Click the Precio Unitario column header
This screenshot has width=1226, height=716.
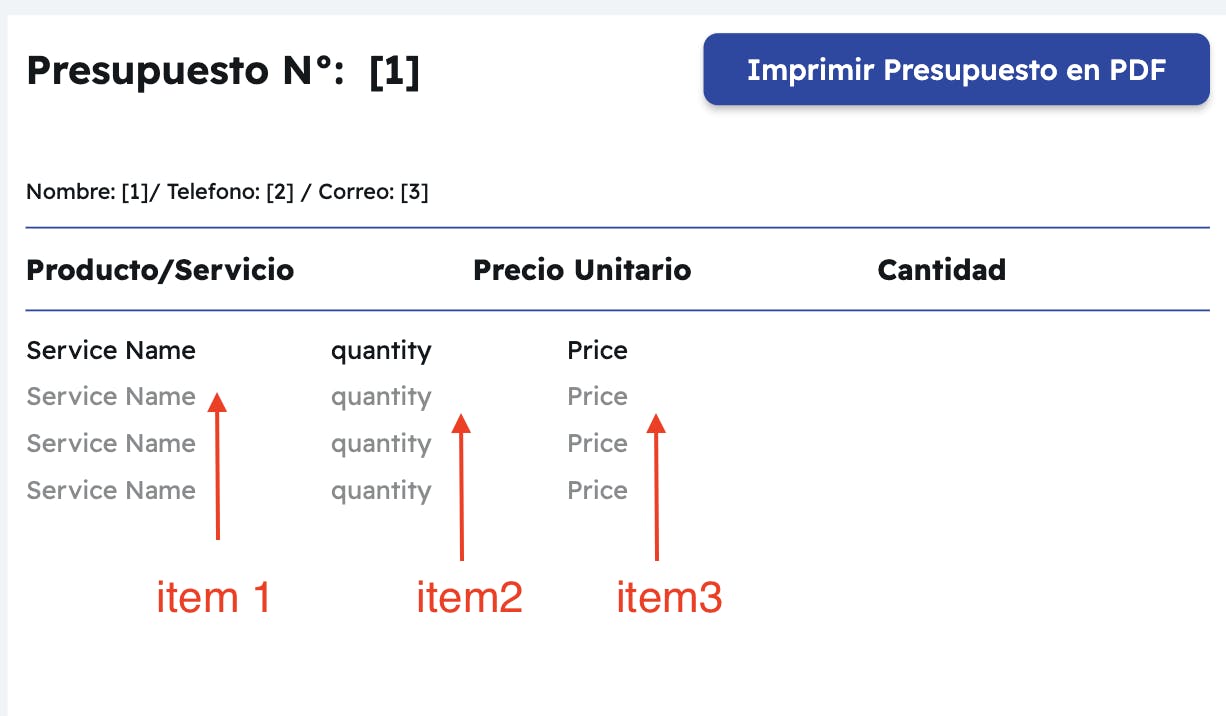point(581,270)
